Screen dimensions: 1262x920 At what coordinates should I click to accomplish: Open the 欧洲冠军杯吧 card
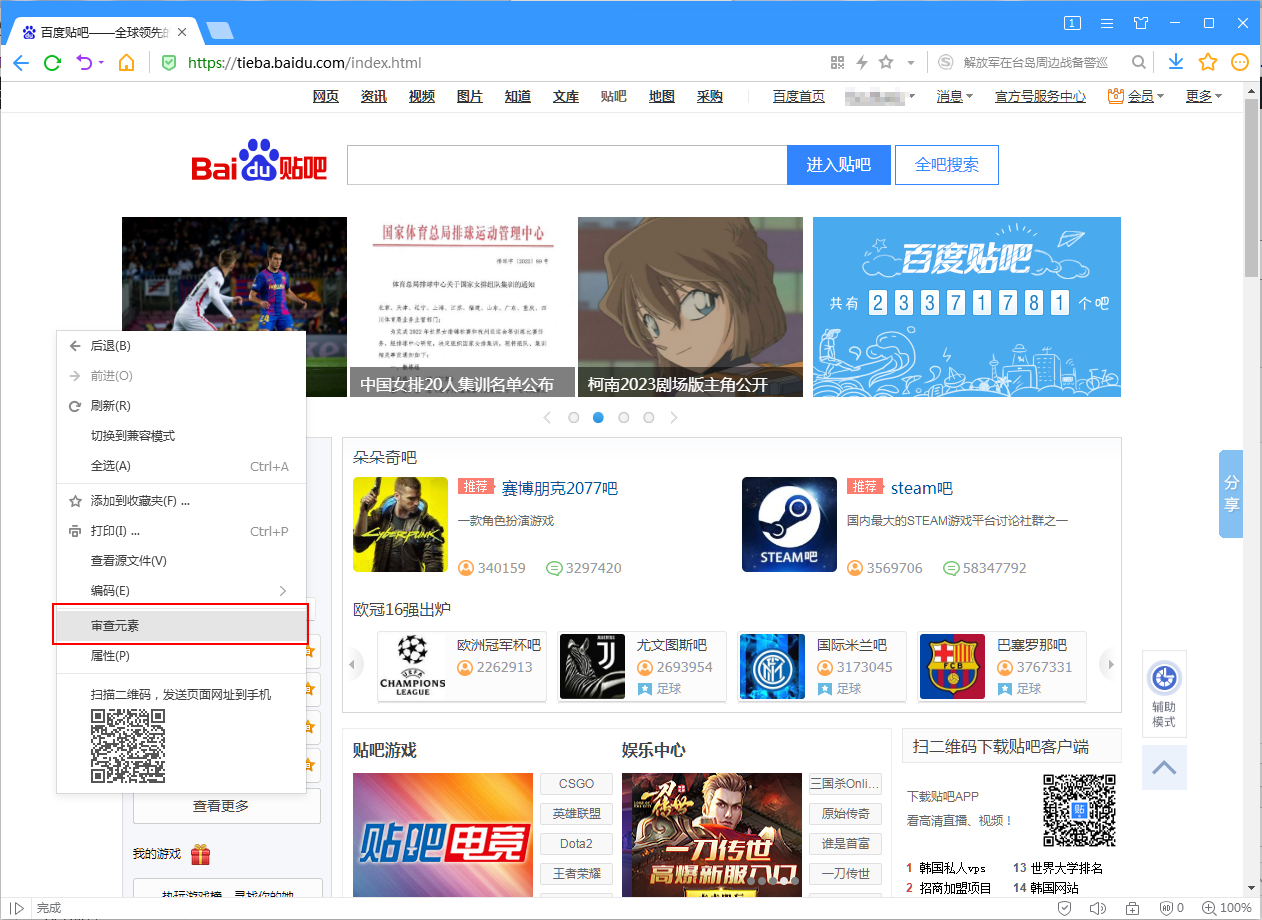(462, 666)
